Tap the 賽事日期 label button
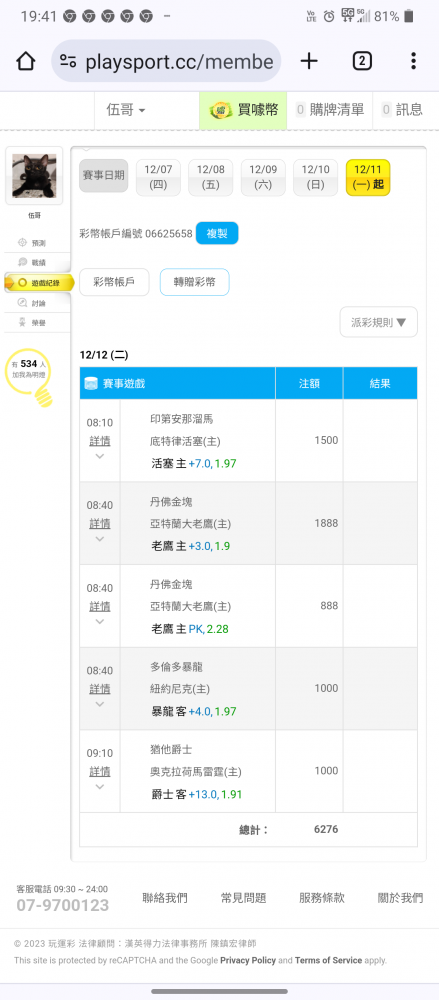 pyautogui.click(x=103, y=176)
